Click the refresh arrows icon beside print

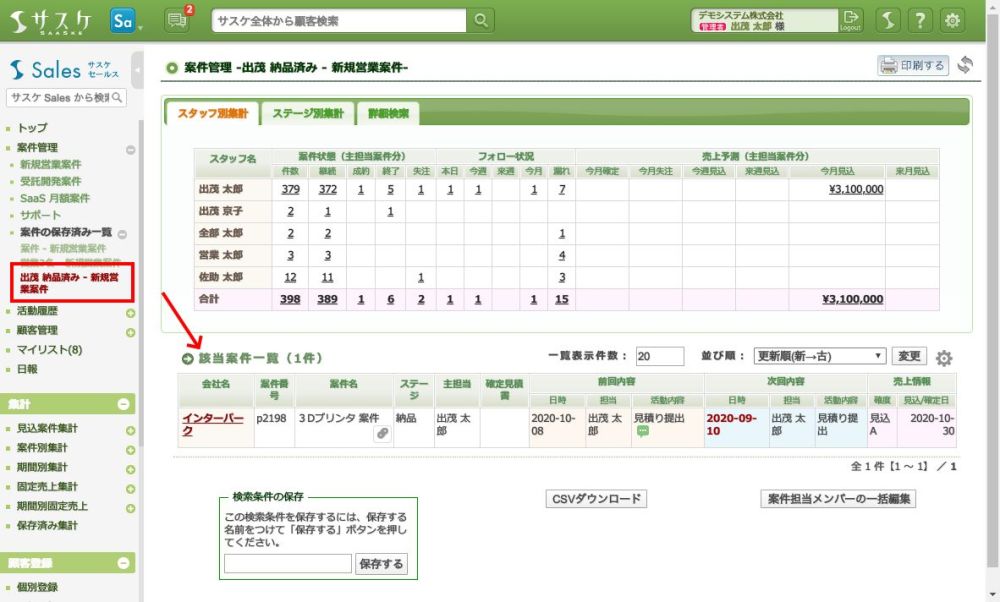[965, 66]
